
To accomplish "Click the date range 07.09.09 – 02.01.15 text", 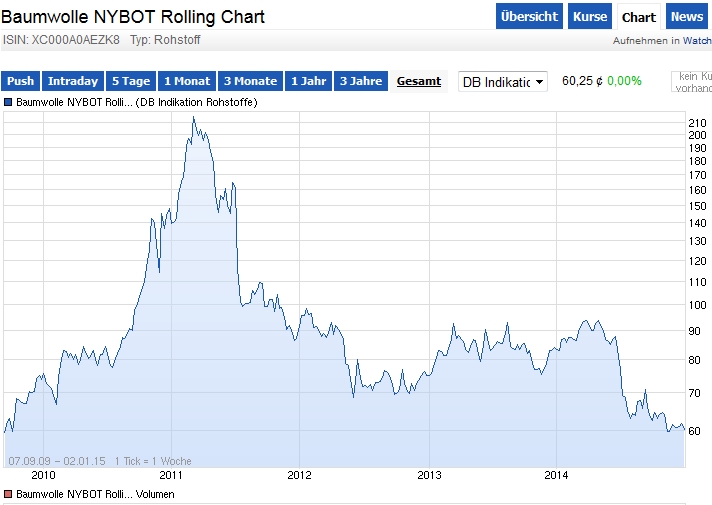I will tap(57, 461).
